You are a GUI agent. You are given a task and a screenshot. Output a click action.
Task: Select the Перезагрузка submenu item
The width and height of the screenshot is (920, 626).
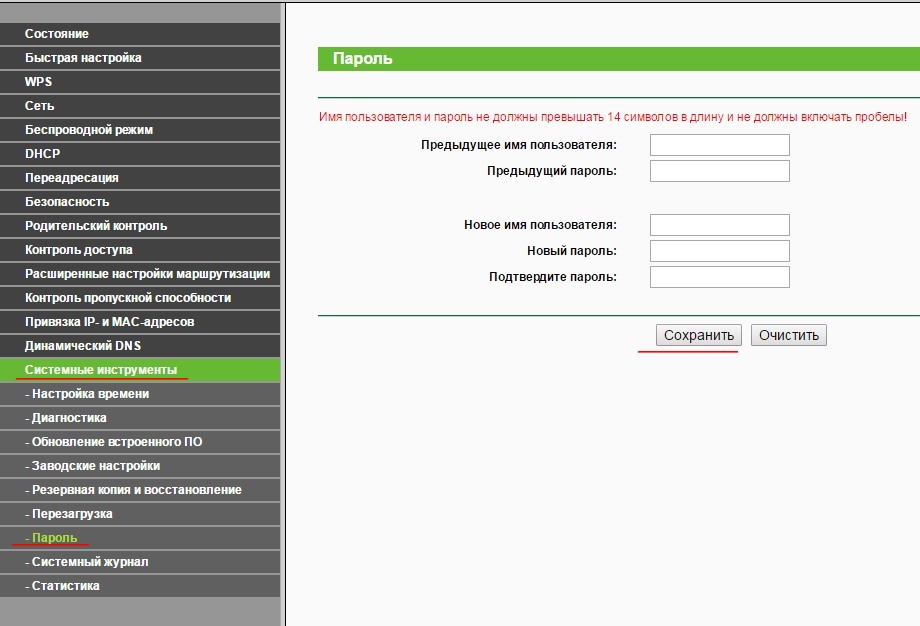click(140, 514)
